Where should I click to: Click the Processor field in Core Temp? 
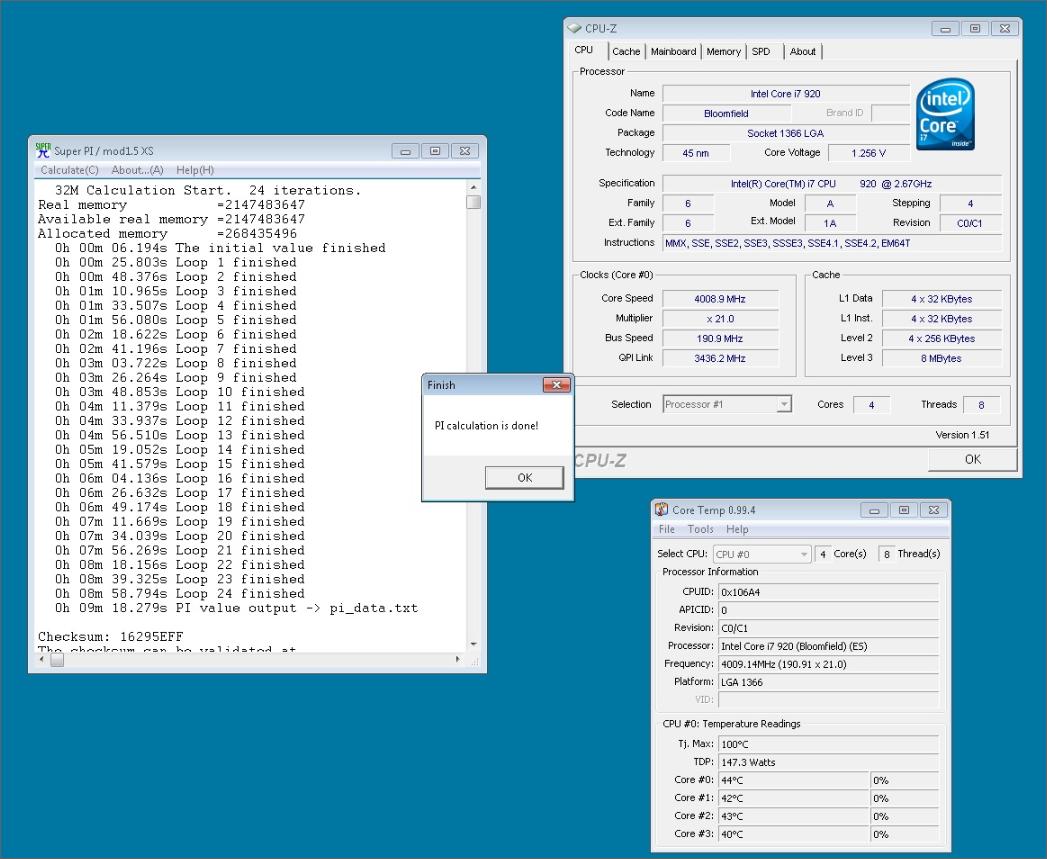pyautogui.click(x=829, y=647)
